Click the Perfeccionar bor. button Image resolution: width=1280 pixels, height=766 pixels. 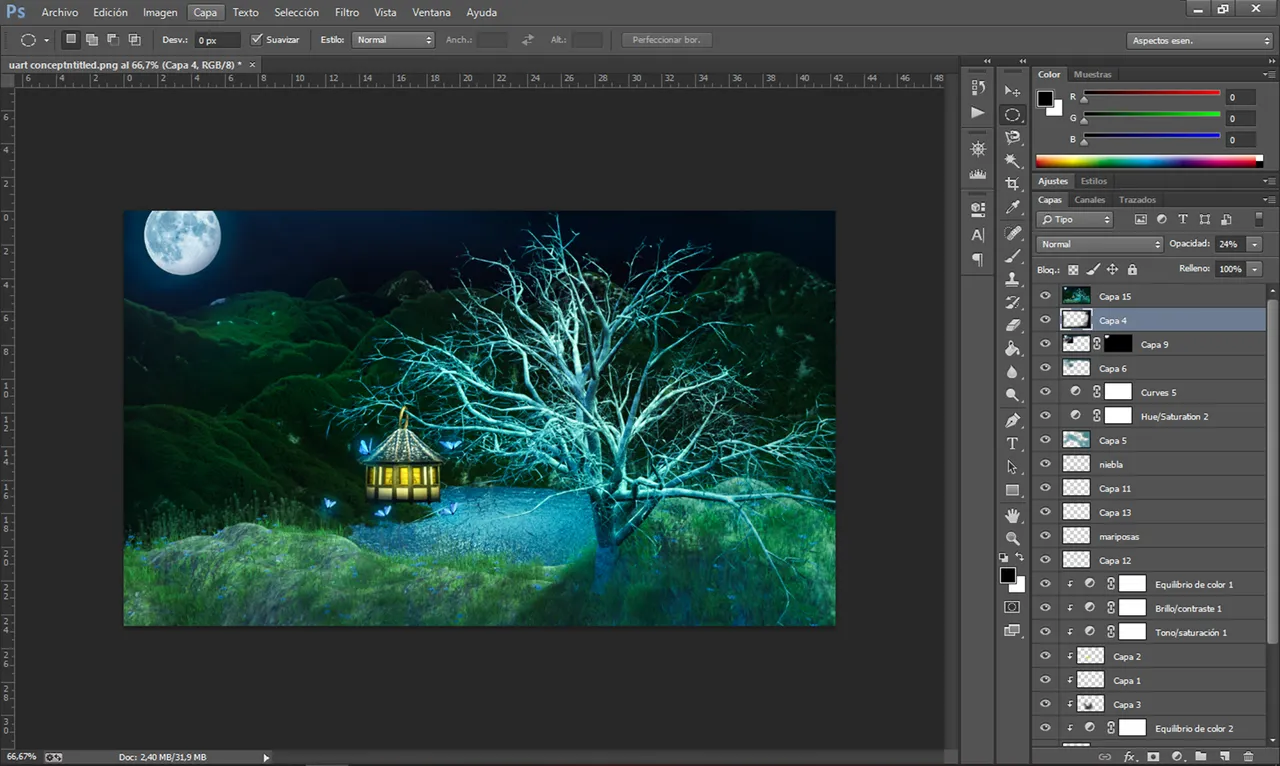click(667, 40)
